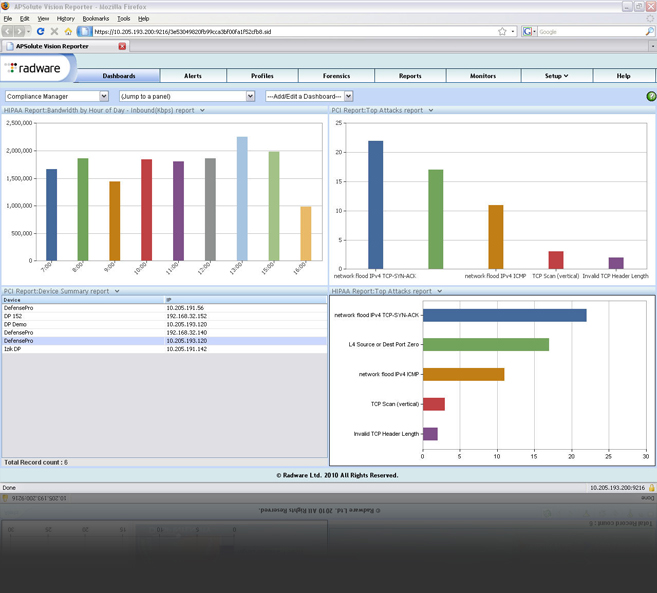657x593 pixels.
Task: Bookmark page using star icon
Action: pyautogui.click(x=502, y=31)
